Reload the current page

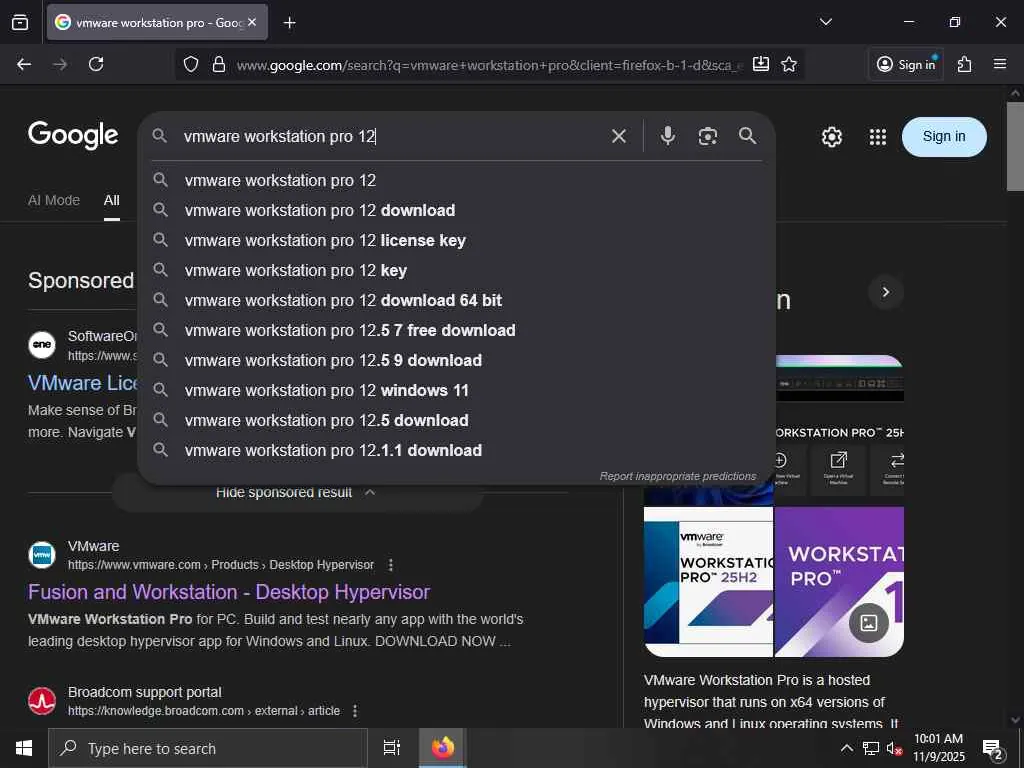[96, 64]
